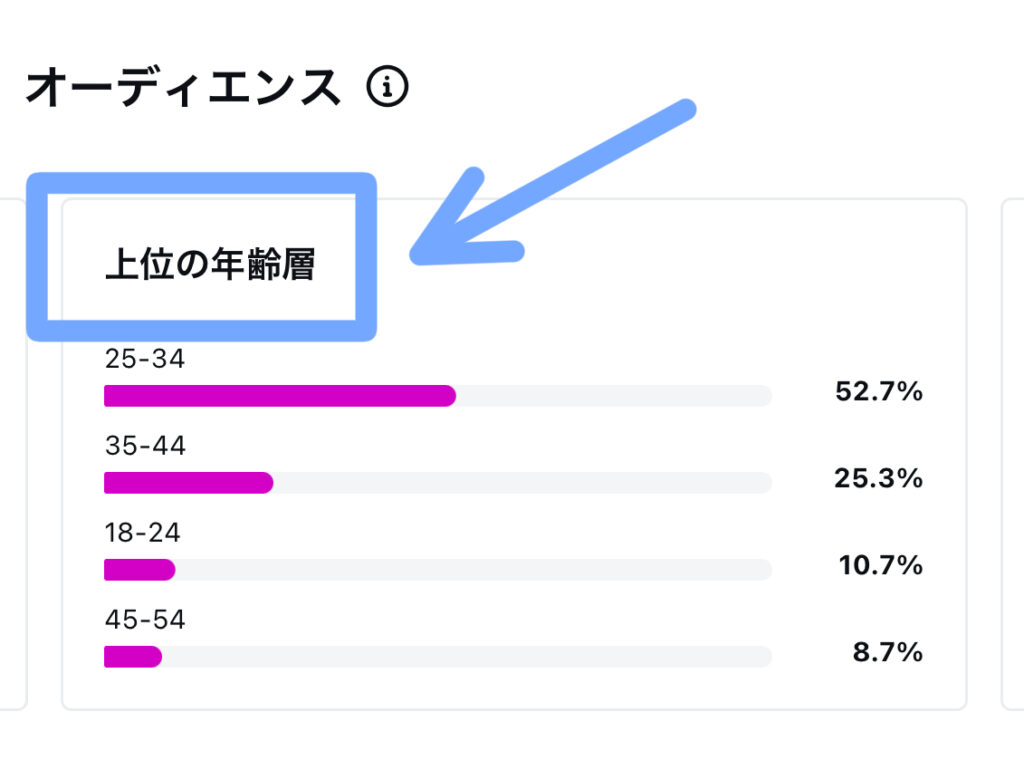Click the 35-44 age range label

(145, 445)
